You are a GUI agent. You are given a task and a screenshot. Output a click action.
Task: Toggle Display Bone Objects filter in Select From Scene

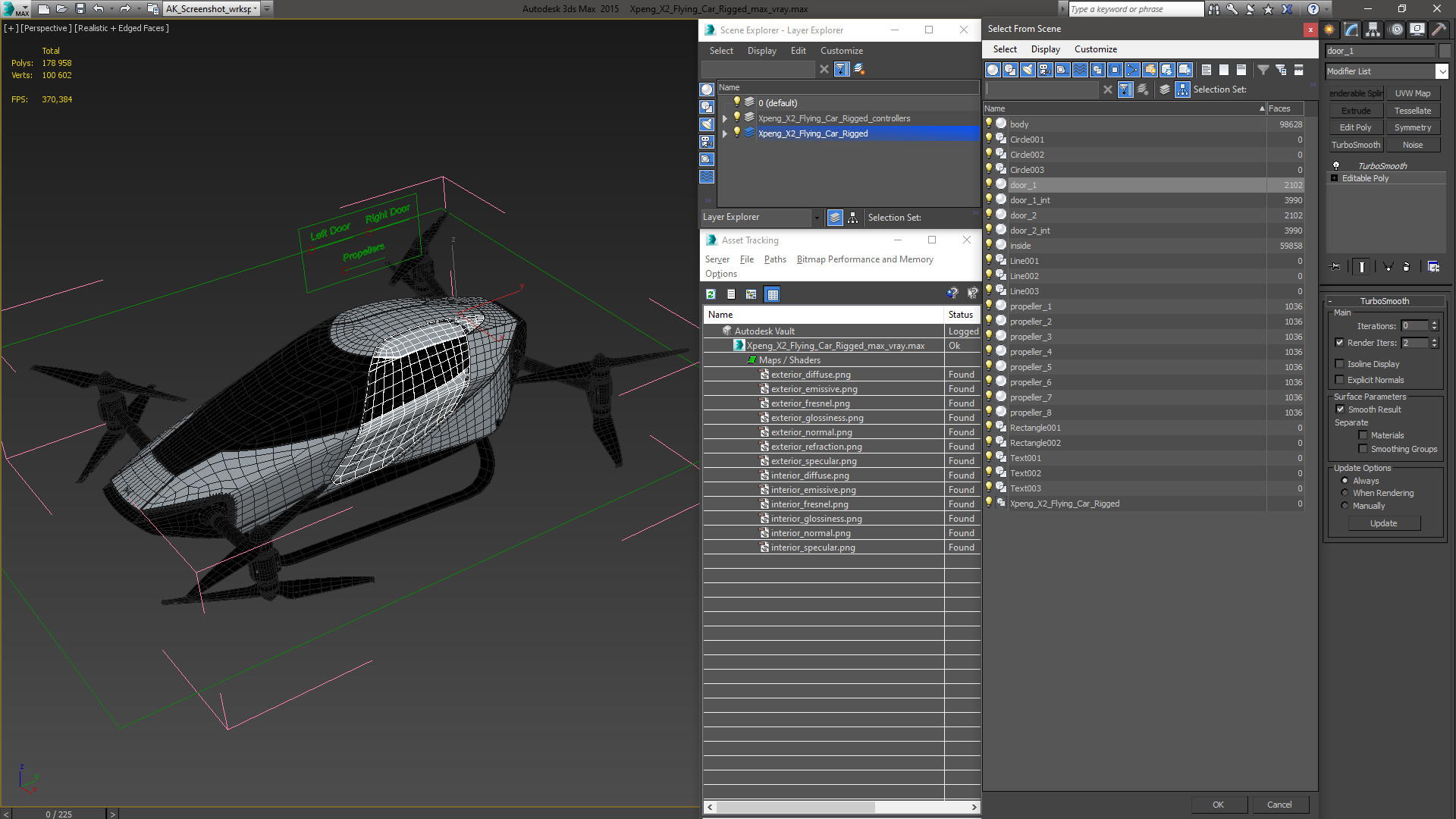[1132, 70]
